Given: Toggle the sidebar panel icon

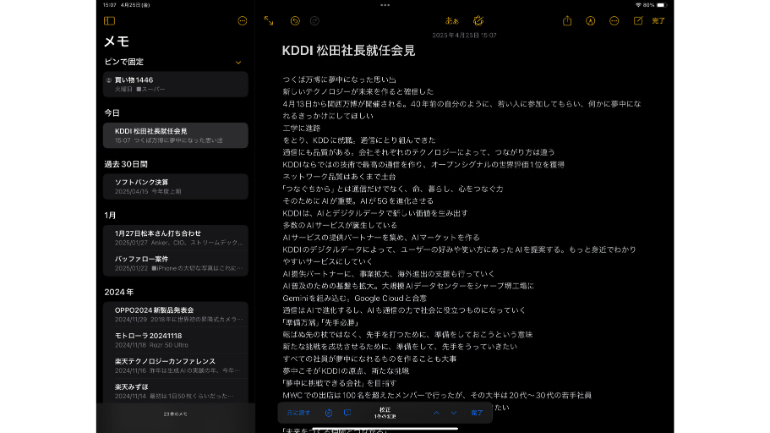Looking at the screenshot, I should (x=110, y=21).
